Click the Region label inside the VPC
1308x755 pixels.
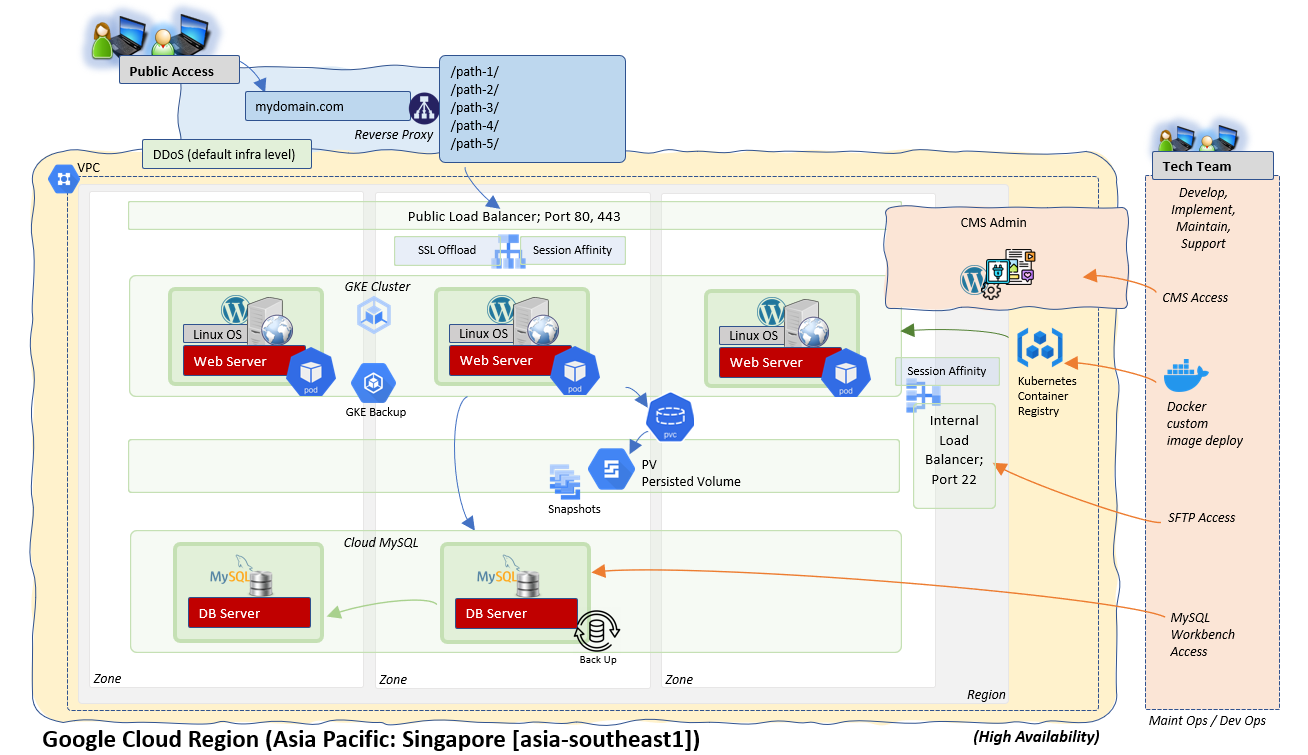986,695
